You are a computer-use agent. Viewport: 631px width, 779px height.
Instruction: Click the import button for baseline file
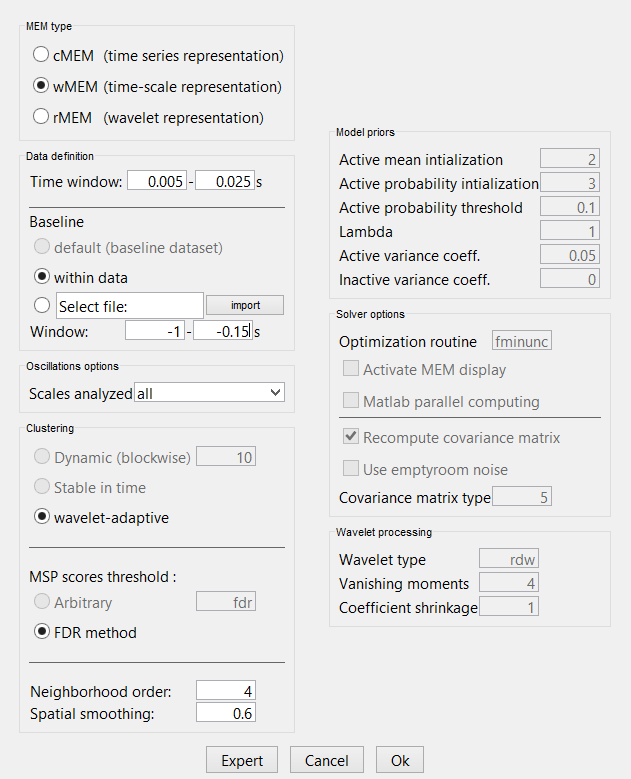244,305
